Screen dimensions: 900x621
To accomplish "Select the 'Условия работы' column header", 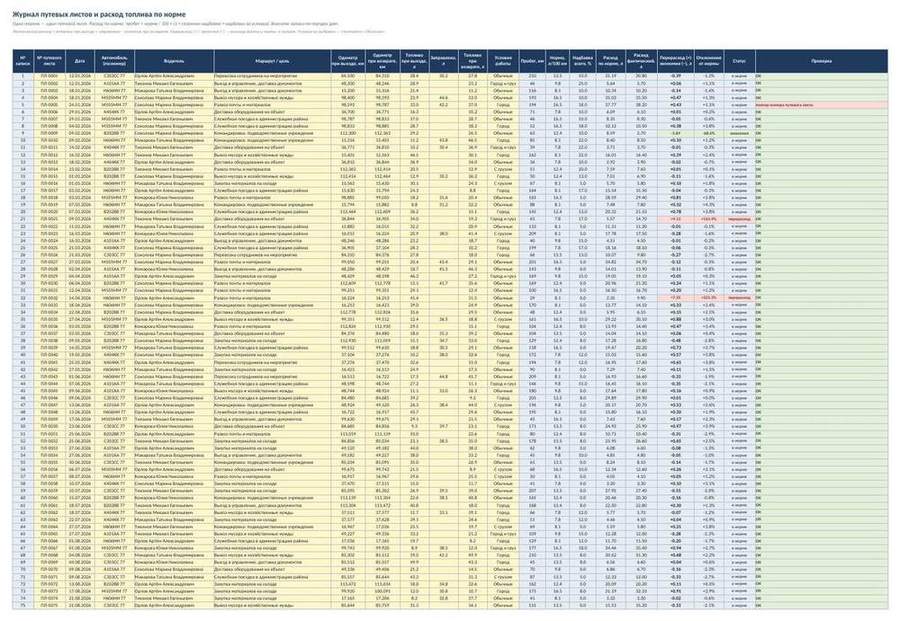I will click(x=503, y=61).
